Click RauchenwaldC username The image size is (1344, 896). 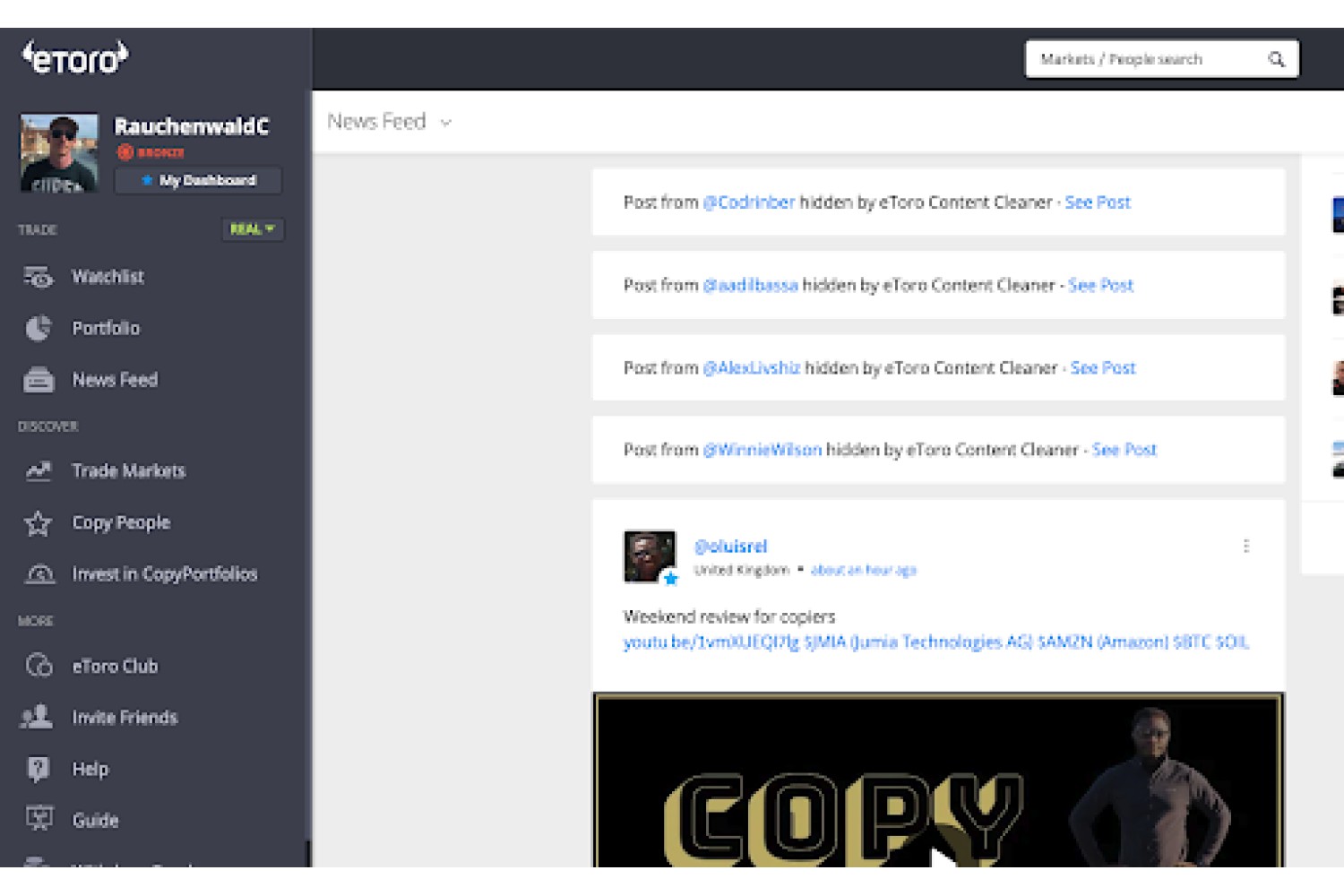click(x=192, y=126)
